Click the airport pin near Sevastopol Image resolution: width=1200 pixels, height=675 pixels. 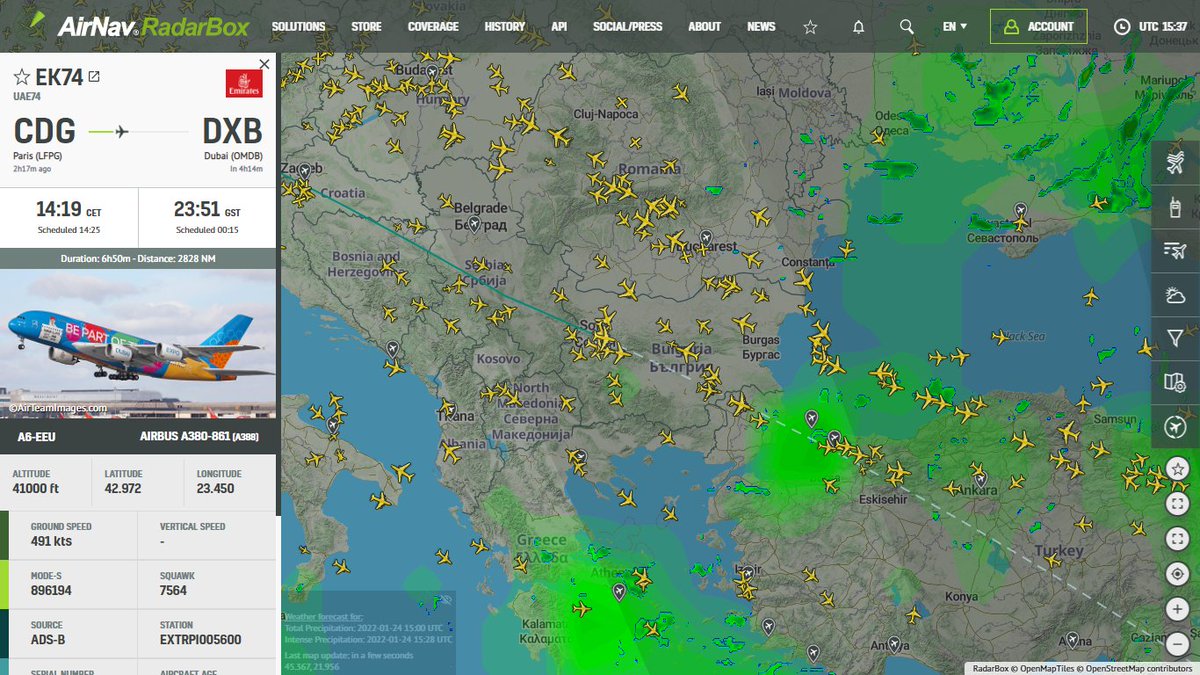click(1020, 211)
